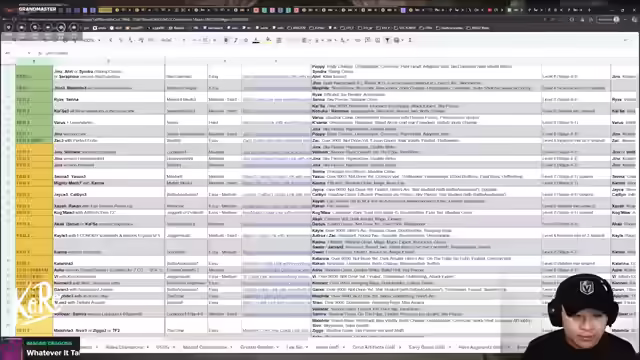The width and height of the screenshot is (640, 360).
Task: Open the zoom percentage dropdown
Action: (x=92, y=40)
